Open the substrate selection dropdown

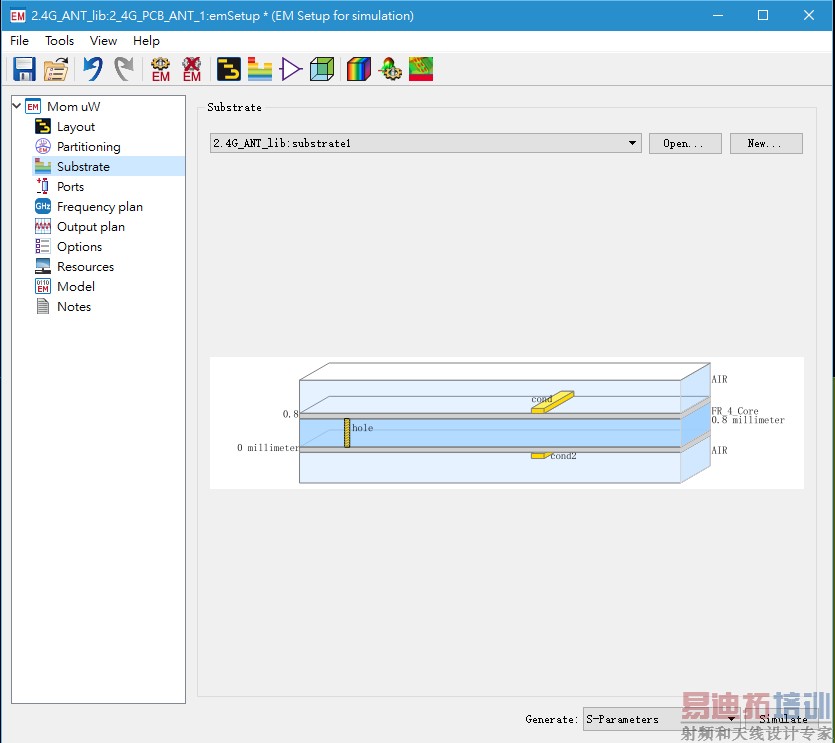click(x=425, y=143)
